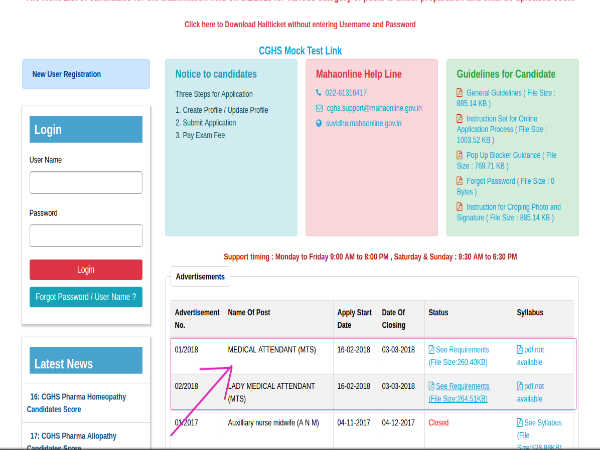The image size is (600, 450).
Task: Click Name Of Post column header
Action: click(249, 313)
